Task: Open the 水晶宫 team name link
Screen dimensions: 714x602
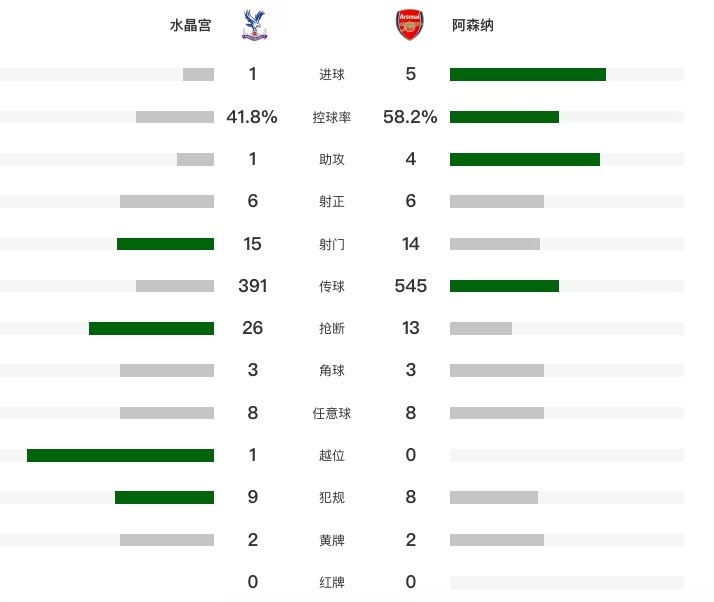Action: click(190, 25)
